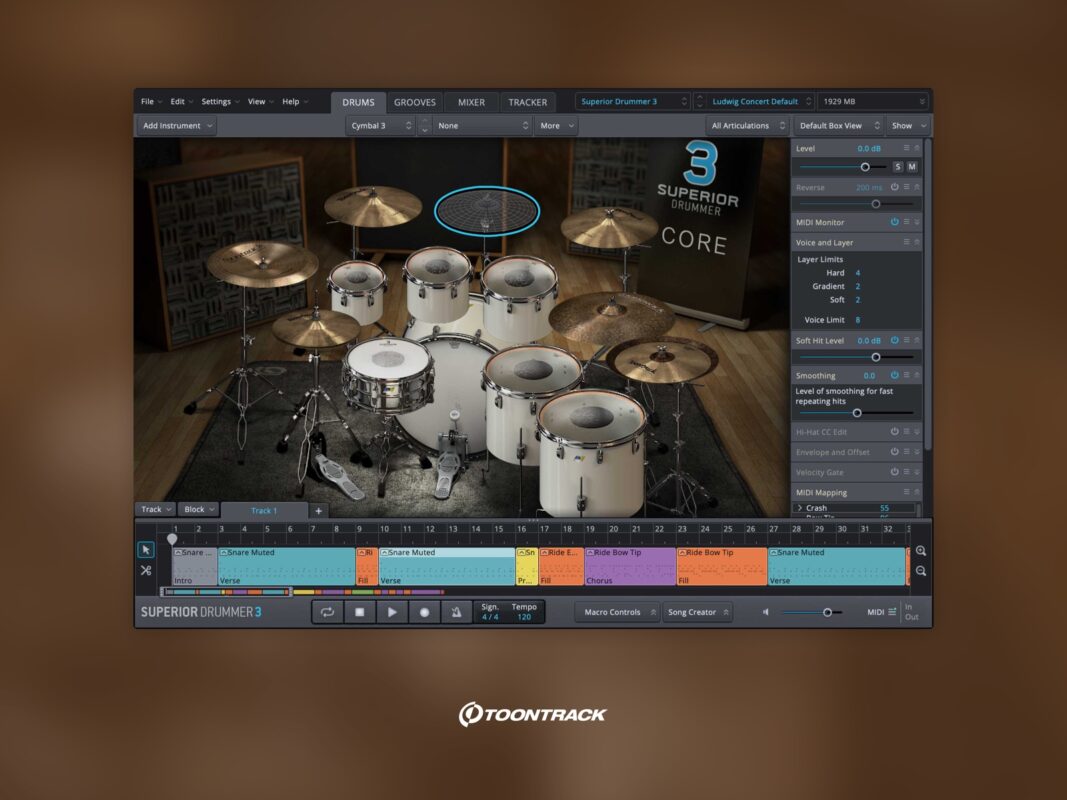Viewport: 1067px width, 800px height.
Task: Open the 1929 MB memory dropdown
Action: pos(873,101)
